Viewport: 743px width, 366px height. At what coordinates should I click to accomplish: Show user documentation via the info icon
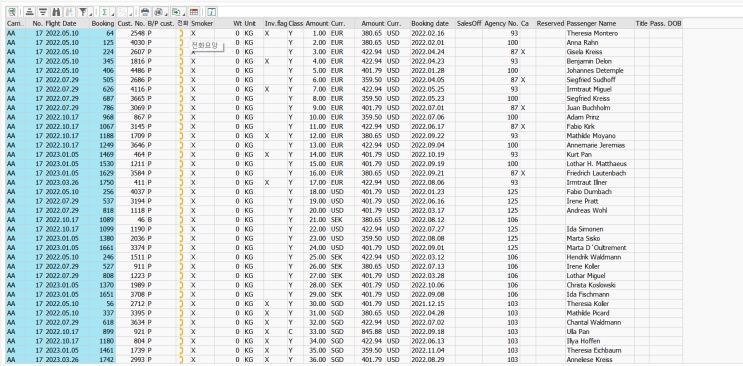[x=211, y=12]
